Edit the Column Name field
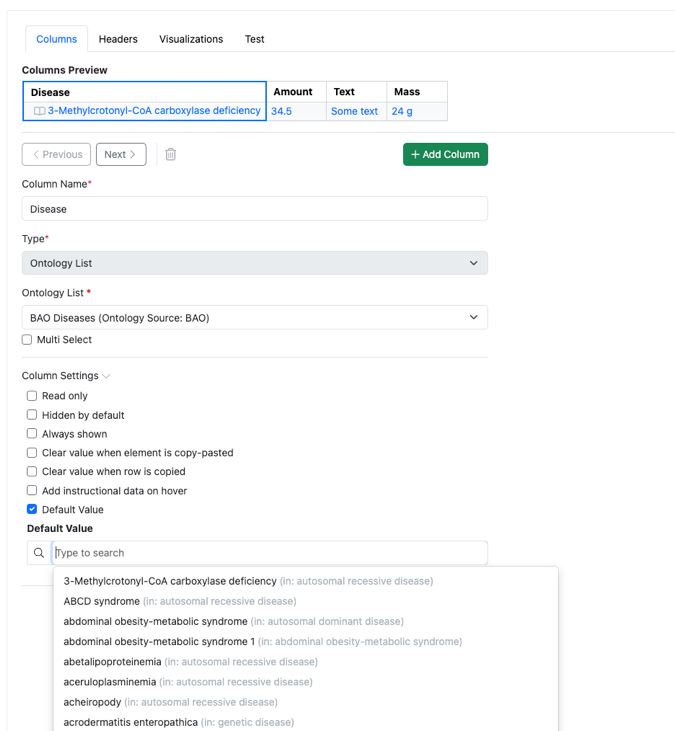675x731 pixels. click(x=255, y=209)
